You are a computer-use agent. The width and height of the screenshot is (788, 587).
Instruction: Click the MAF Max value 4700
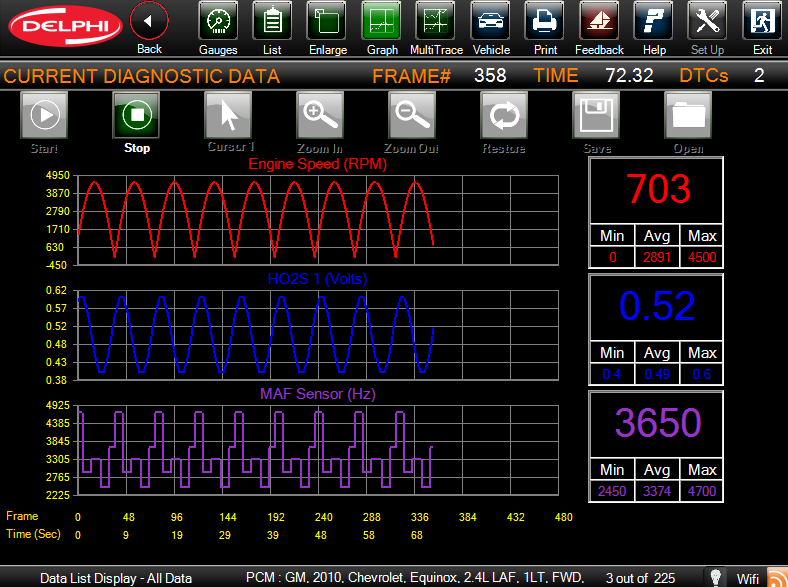click(702, 491)
